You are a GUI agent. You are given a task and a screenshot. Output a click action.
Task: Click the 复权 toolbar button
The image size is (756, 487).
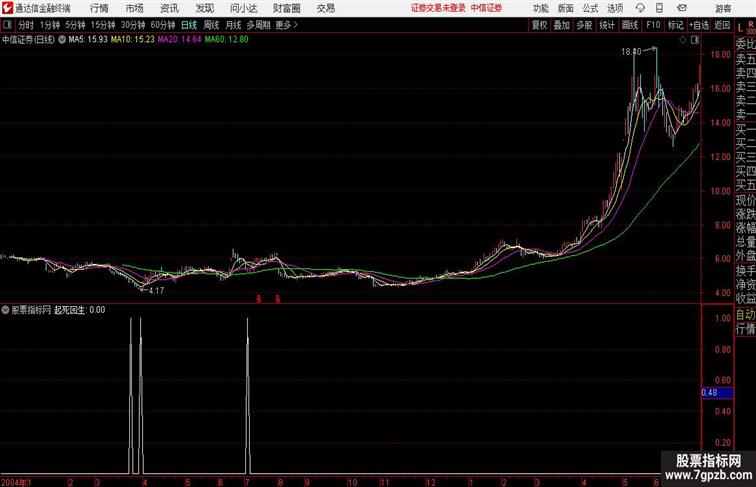[x=539, y=25]
